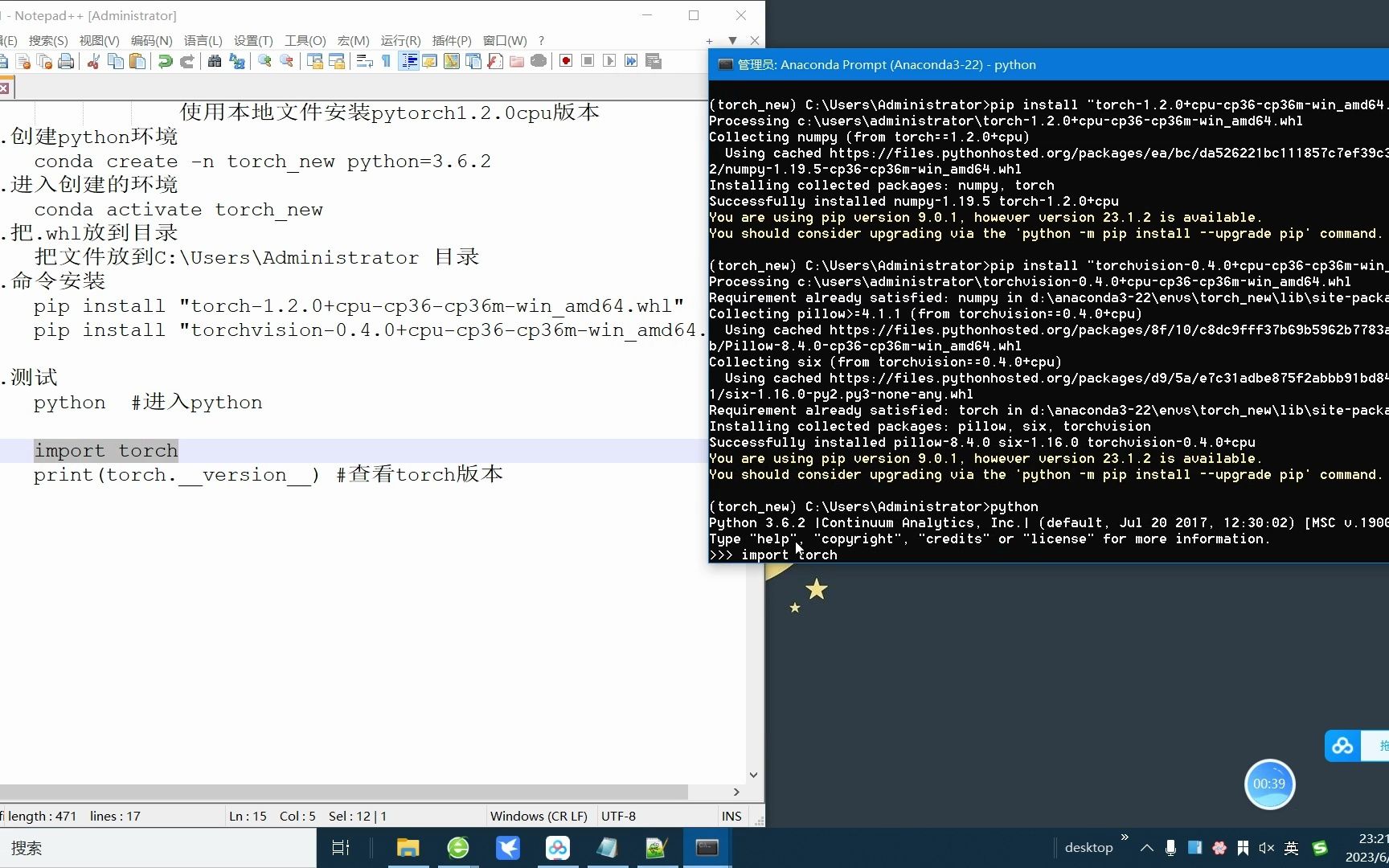Open the 设置(T) menu
The height and width of the screenshot is (868, 1389).
[254, 40]
